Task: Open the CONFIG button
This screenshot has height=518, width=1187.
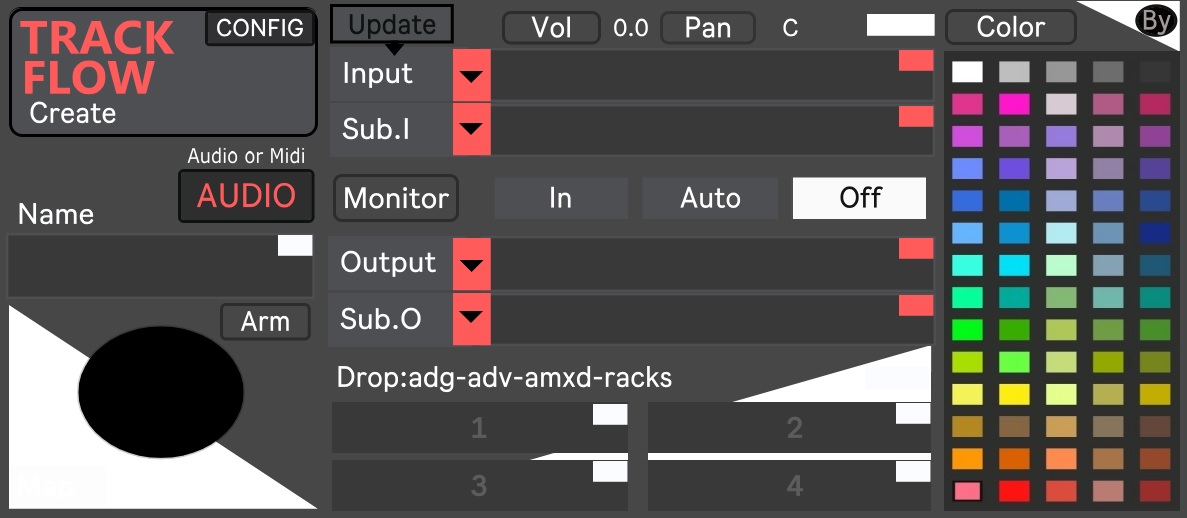Action: 260,28
